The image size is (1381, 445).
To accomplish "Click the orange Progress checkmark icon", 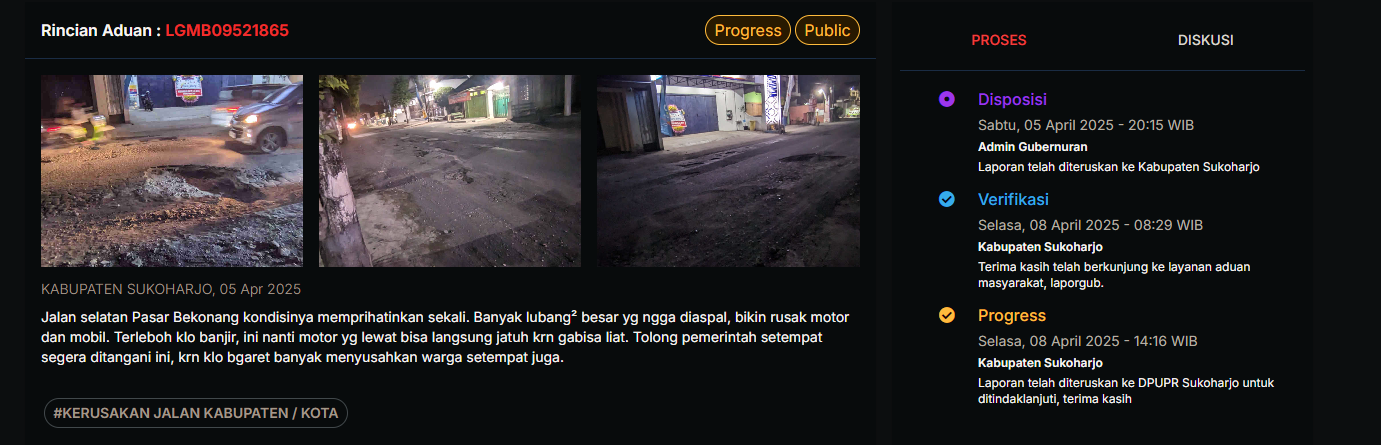I will [x=947, y=316].
